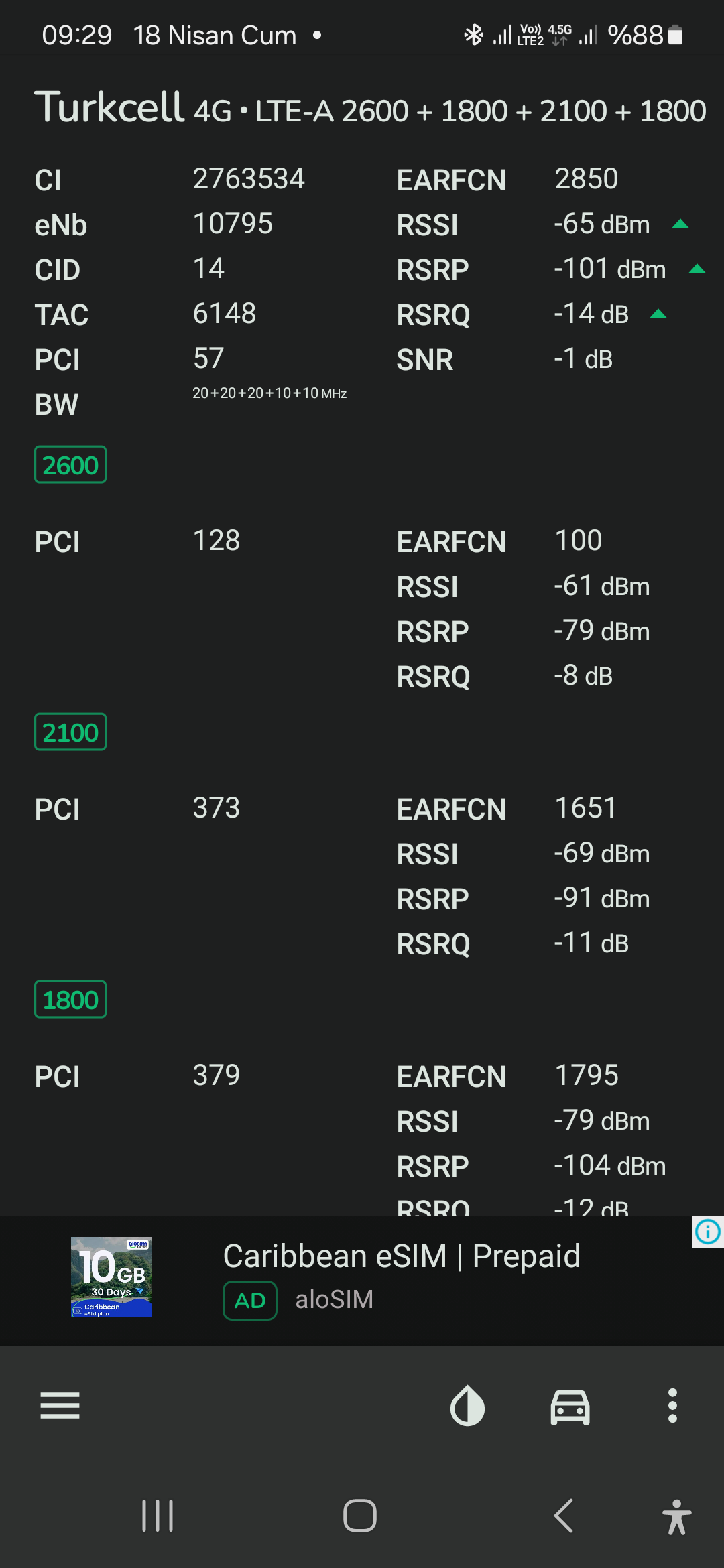Enable drive mode car icon
724x1568 pixels.
pos(570,1406)
